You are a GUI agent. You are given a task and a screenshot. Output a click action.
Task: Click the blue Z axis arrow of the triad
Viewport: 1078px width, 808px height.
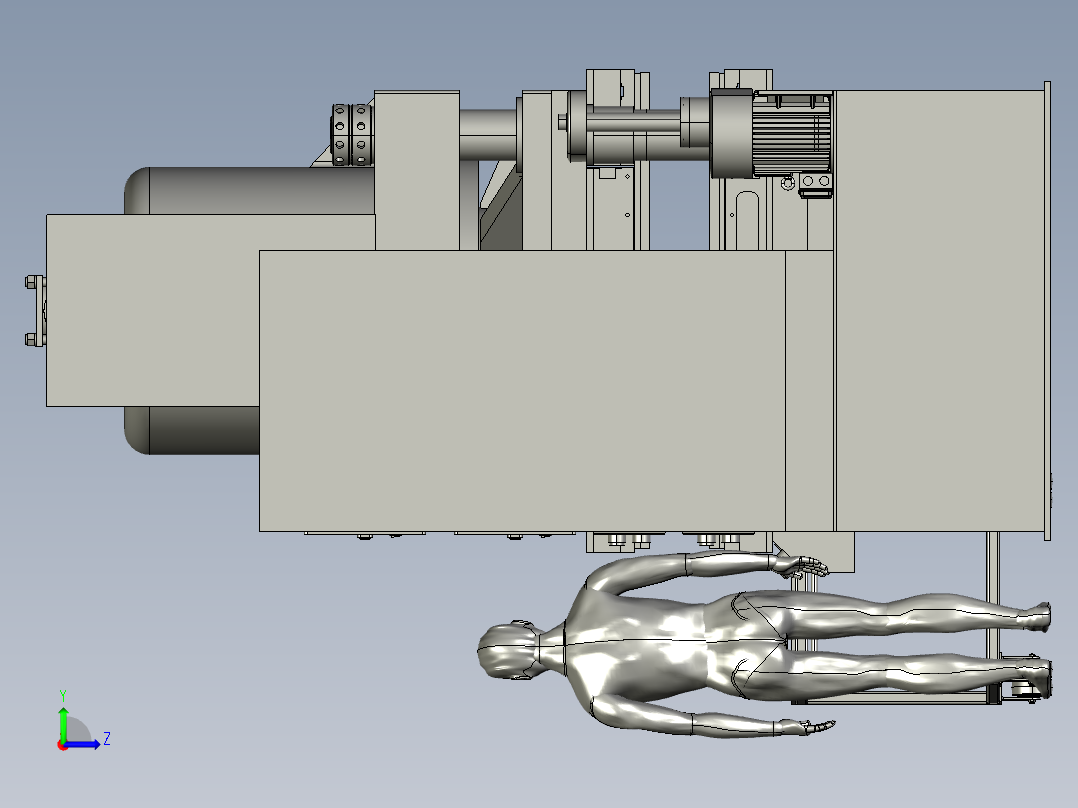pos(82,744)
